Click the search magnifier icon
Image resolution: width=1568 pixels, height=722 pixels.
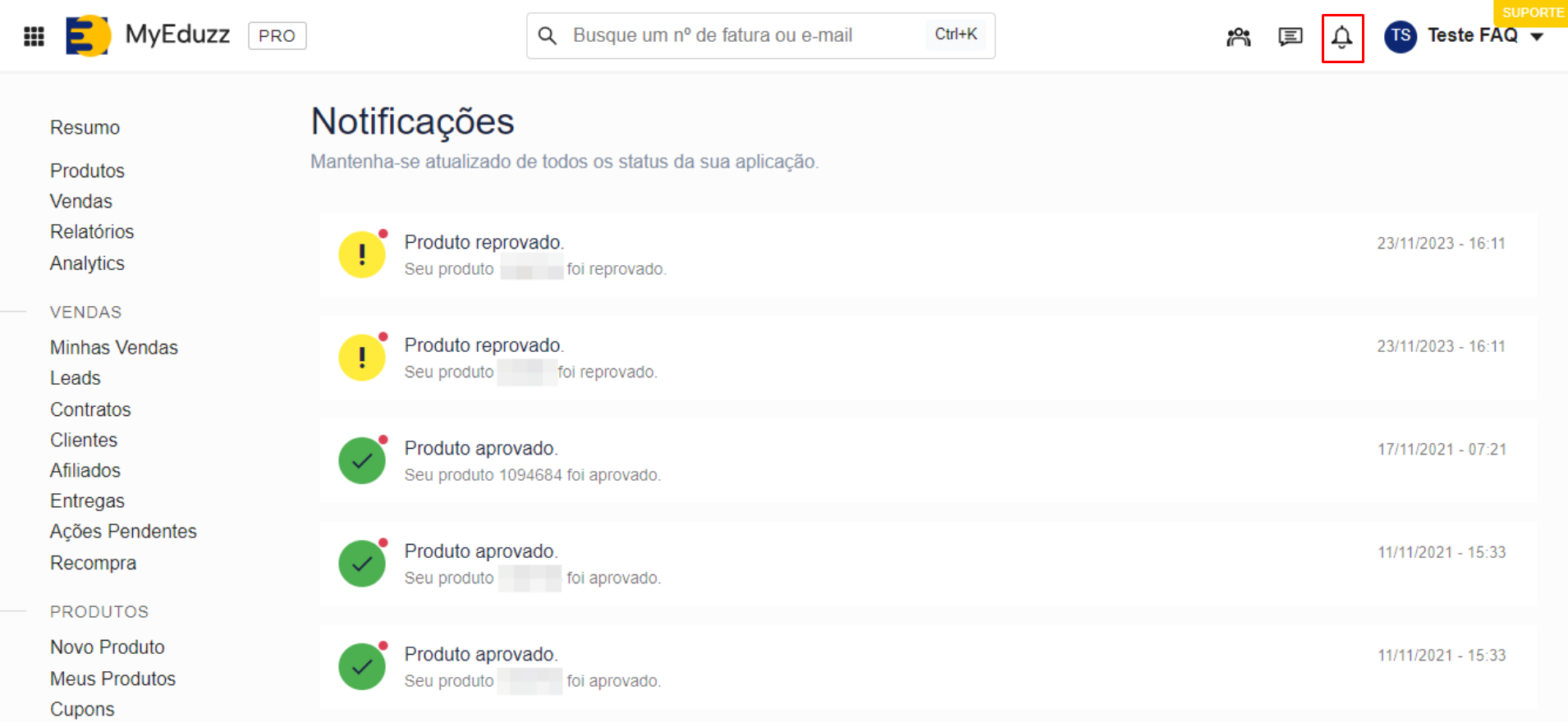coord(547,35)
